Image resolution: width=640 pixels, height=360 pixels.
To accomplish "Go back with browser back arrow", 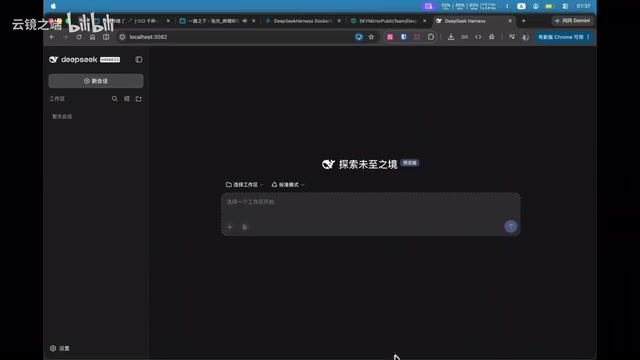I will pyautogui.click(x=52, y=37).
